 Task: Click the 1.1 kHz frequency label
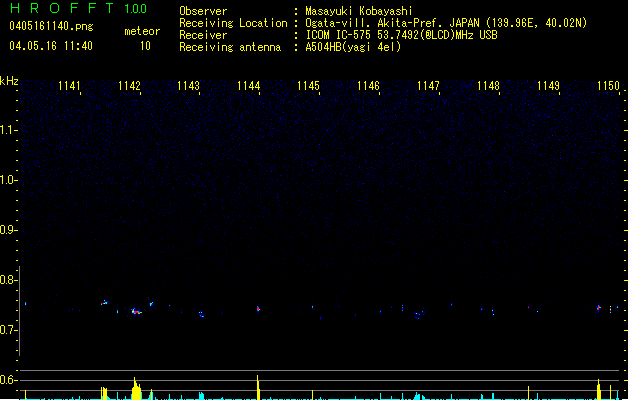click(x=8, y=130)
